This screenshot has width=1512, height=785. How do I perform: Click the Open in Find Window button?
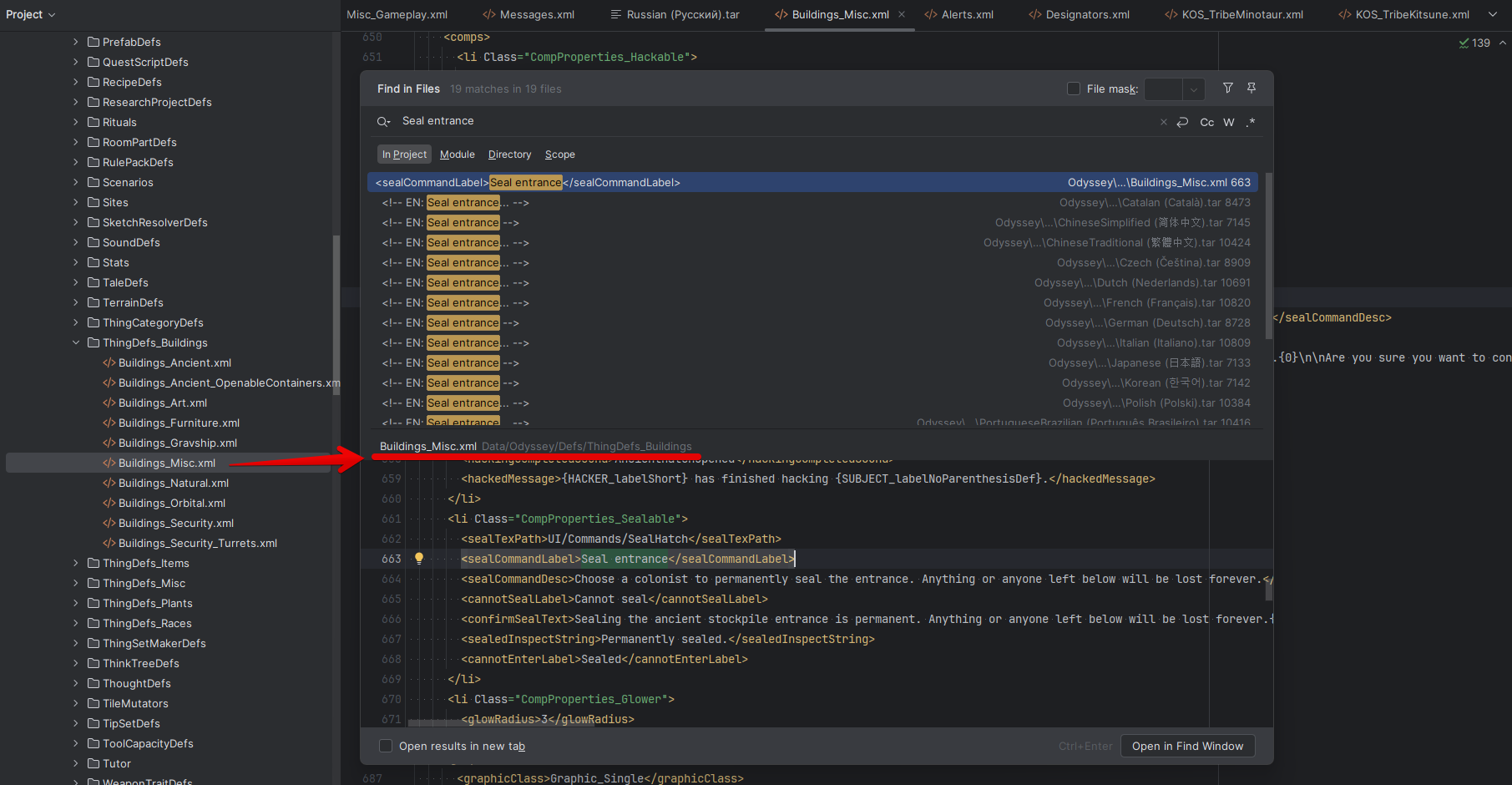pos(1187,746)
